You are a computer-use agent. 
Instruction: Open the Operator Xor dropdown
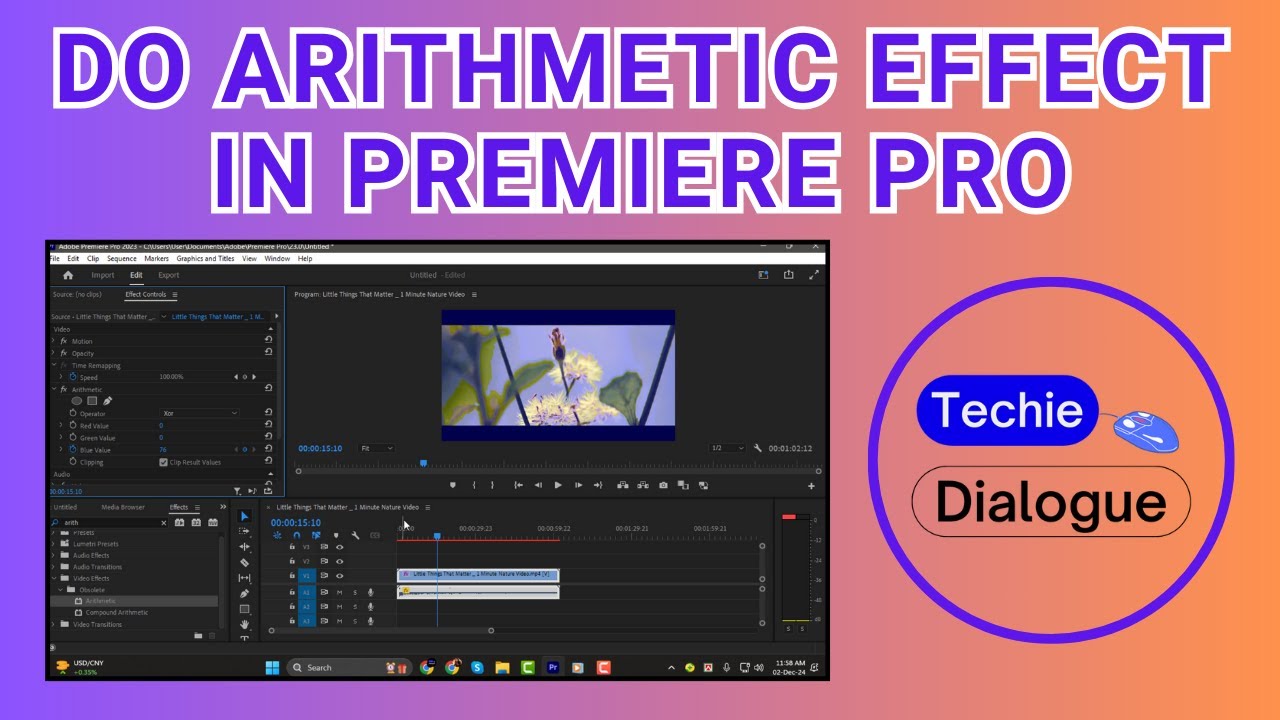click(x=200, y=413)
